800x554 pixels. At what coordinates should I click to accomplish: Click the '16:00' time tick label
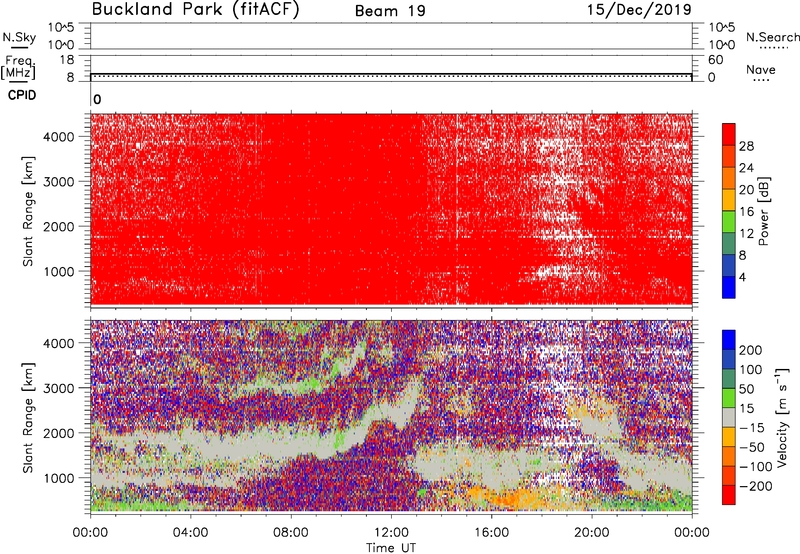(491, 533)
